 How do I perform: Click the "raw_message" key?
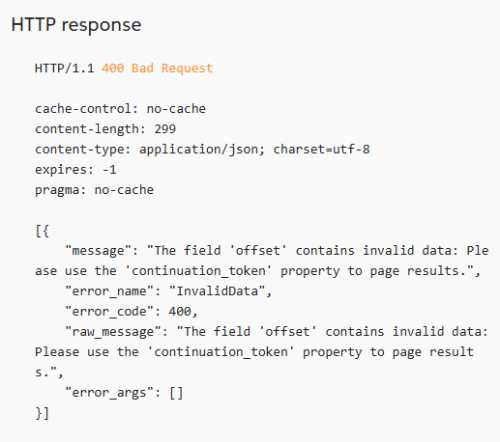pos(113,332)
